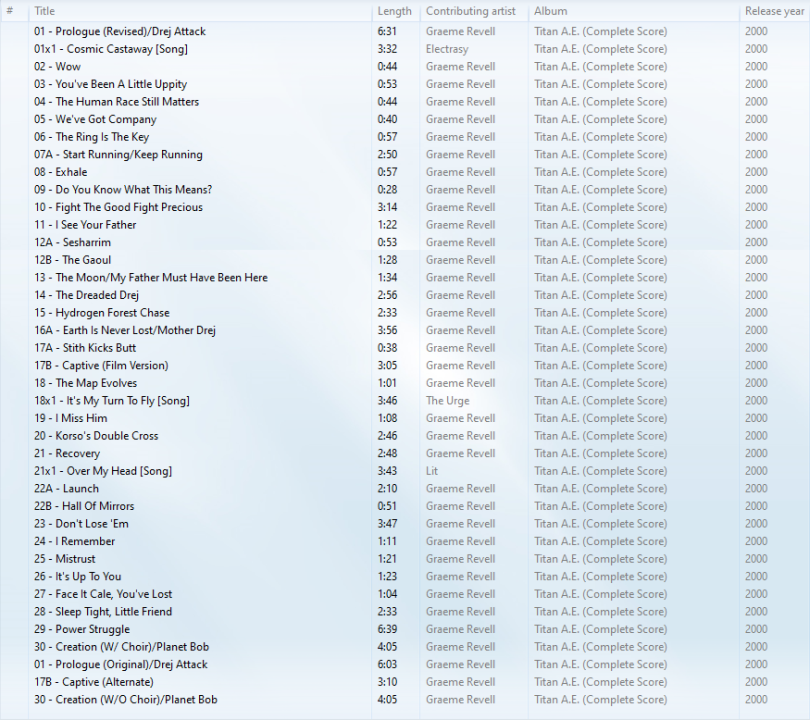810x720 pixels.
Task: Select '29 - Power Struggle'
Action: [x=82, y=629]
